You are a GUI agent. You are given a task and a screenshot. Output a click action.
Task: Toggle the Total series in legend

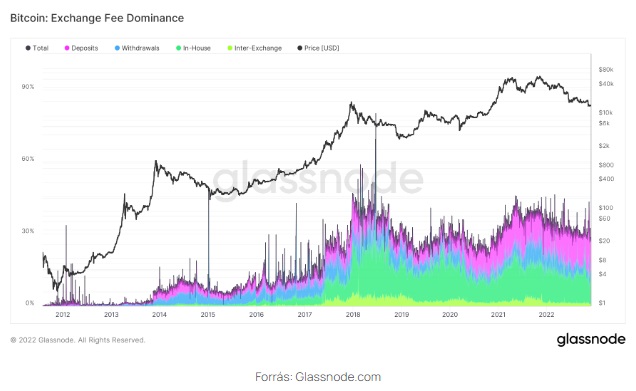(37, 48)
